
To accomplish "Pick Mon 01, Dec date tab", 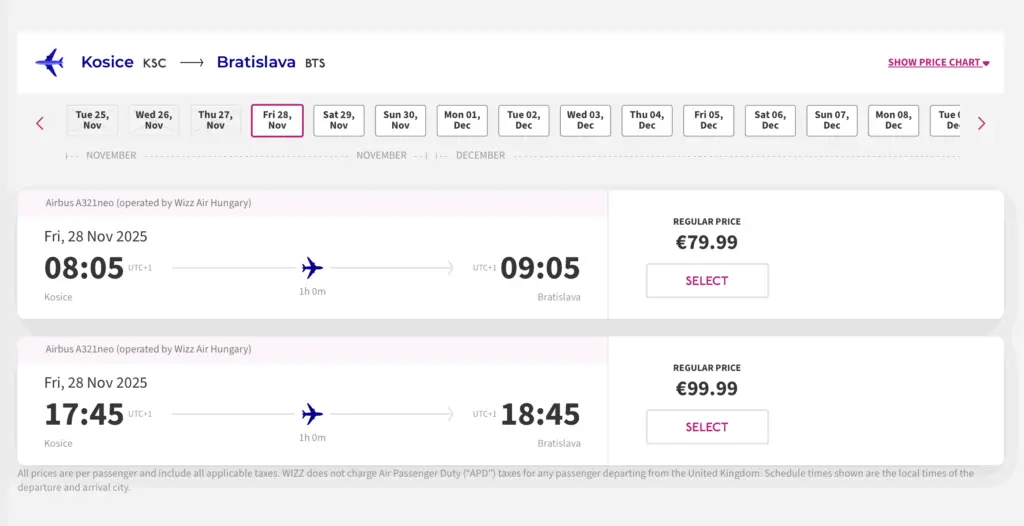I will click(x=462, y=120).
